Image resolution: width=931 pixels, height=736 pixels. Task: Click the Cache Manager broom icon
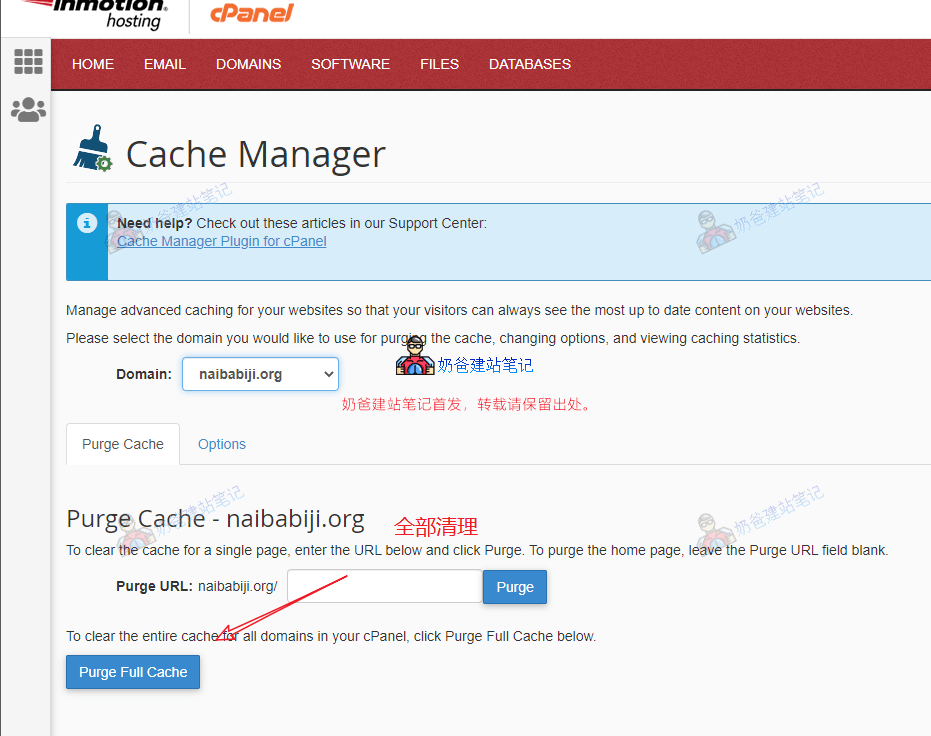click(92, 149)
